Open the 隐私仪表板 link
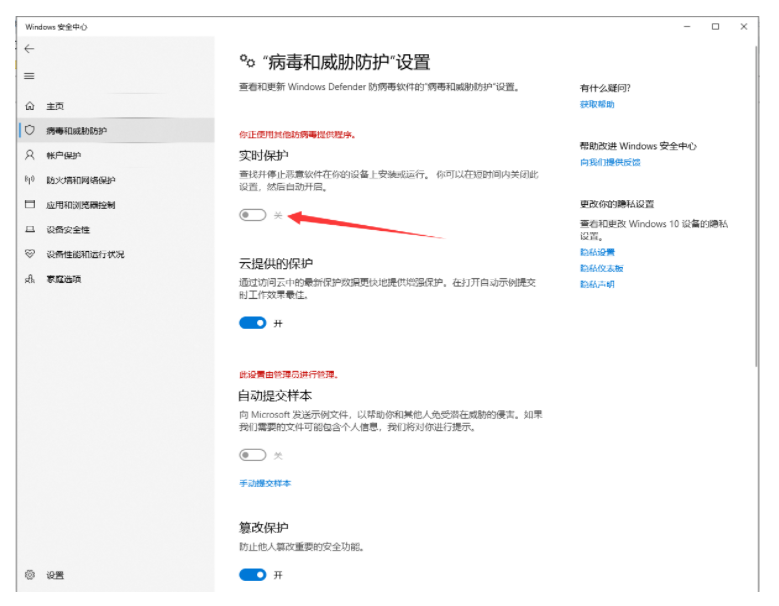 601,268
